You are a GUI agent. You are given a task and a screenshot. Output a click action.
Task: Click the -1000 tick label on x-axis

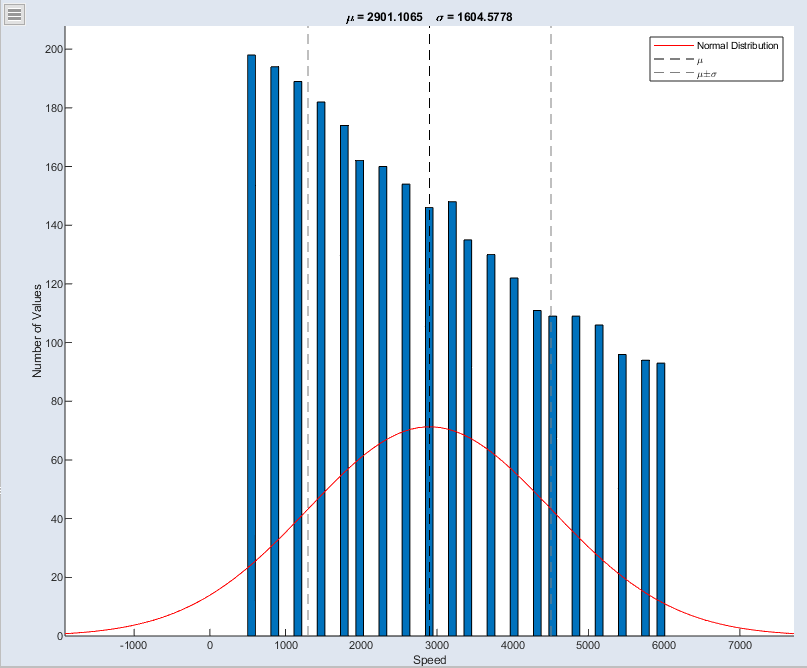point(133,646)
